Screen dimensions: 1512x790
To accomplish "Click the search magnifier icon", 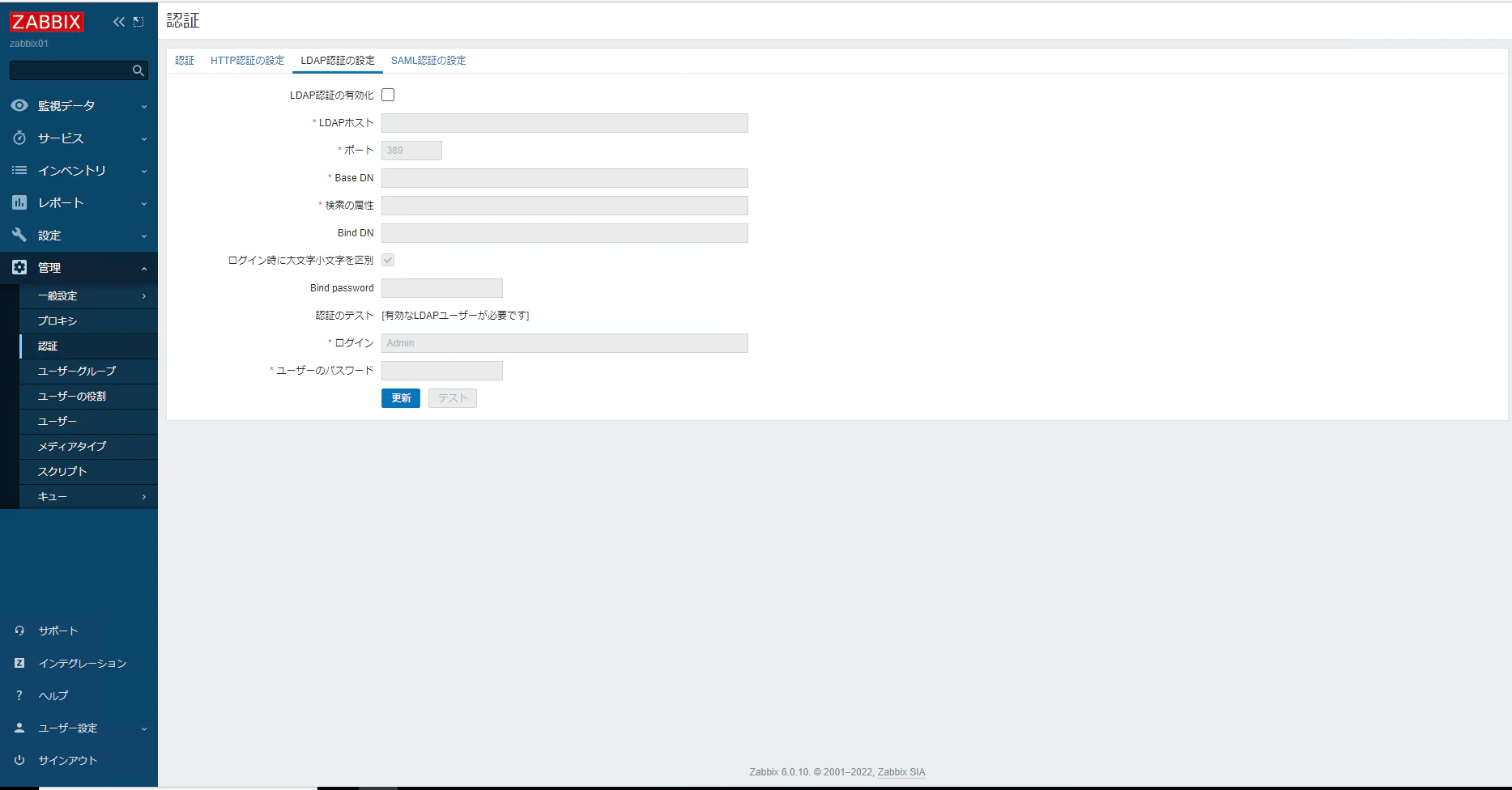I will [x=138, y=71].
